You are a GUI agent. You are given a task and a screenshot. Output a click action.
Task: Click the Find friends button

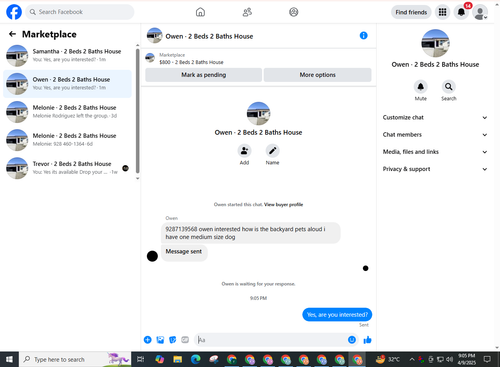[x=411, y=12]
